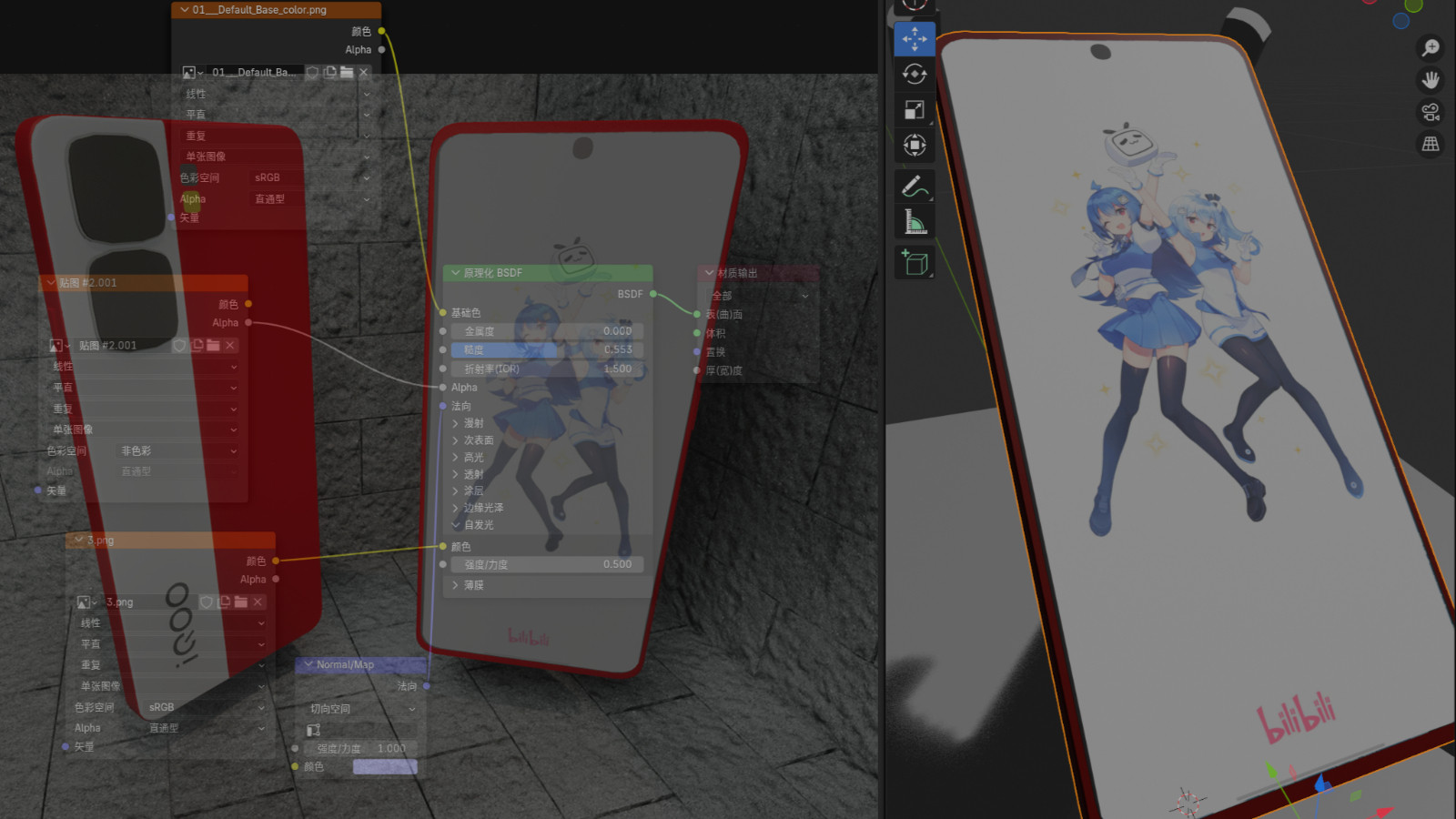1456x819 pixels.
Task: Select the Transform tool
Action: 915,146
